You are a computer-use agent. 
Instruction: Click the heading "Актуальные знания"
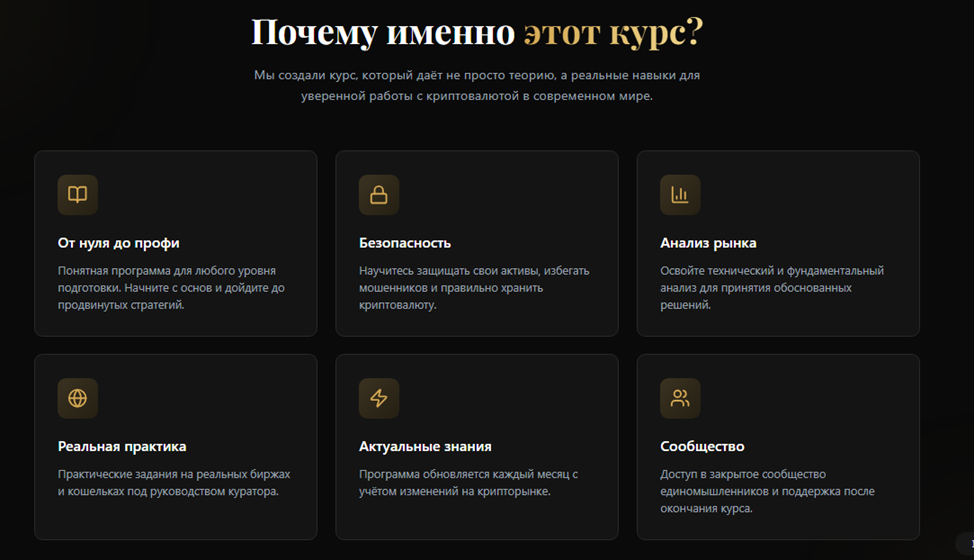click(425, 446)
